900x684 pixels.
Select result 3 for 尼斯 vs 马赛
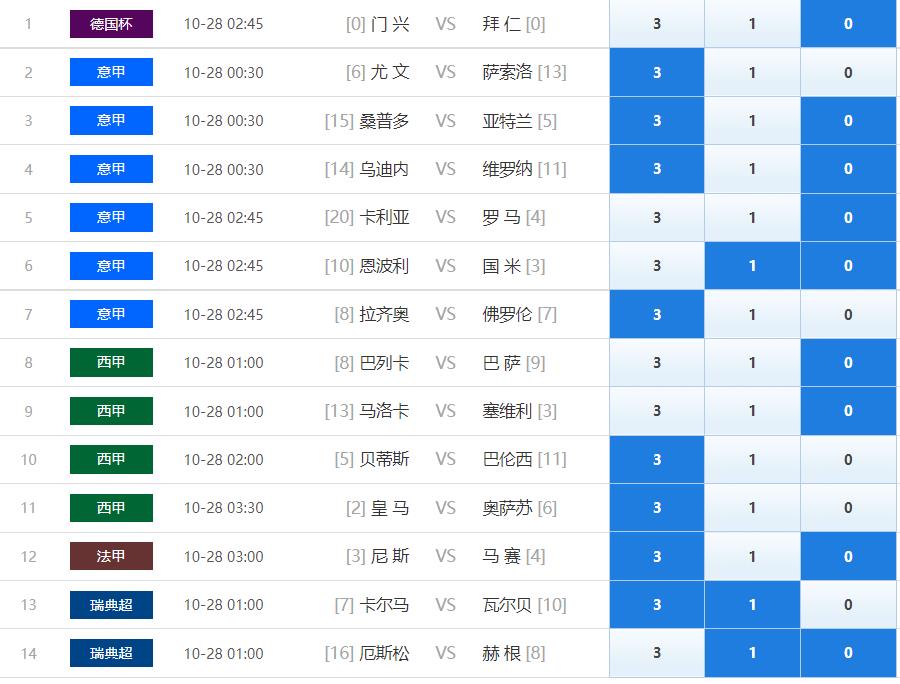(x=657, y=556)
